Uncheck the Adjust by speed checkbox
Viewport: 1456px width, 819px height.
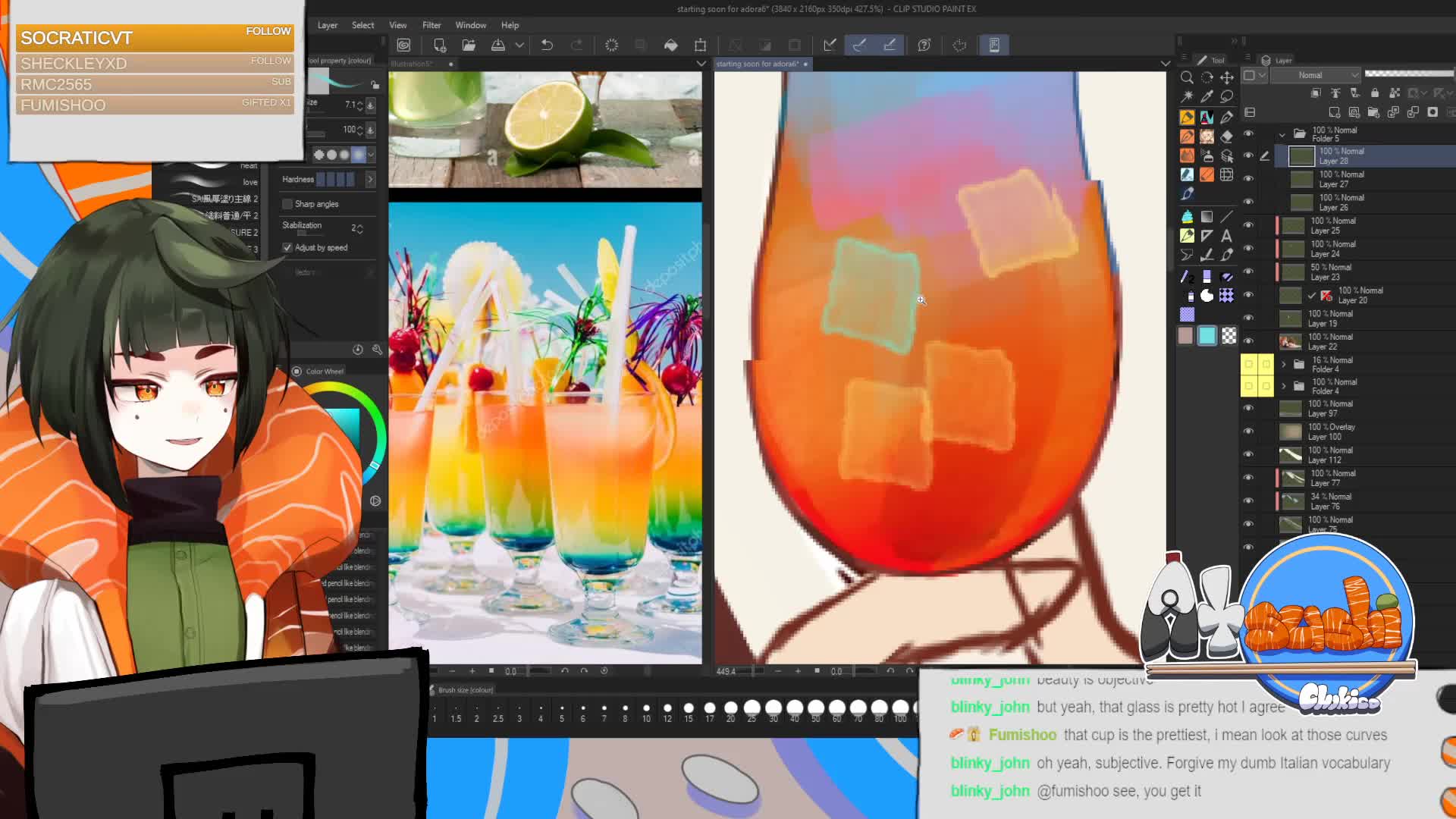pyautogui.click(x=287, y=248)
